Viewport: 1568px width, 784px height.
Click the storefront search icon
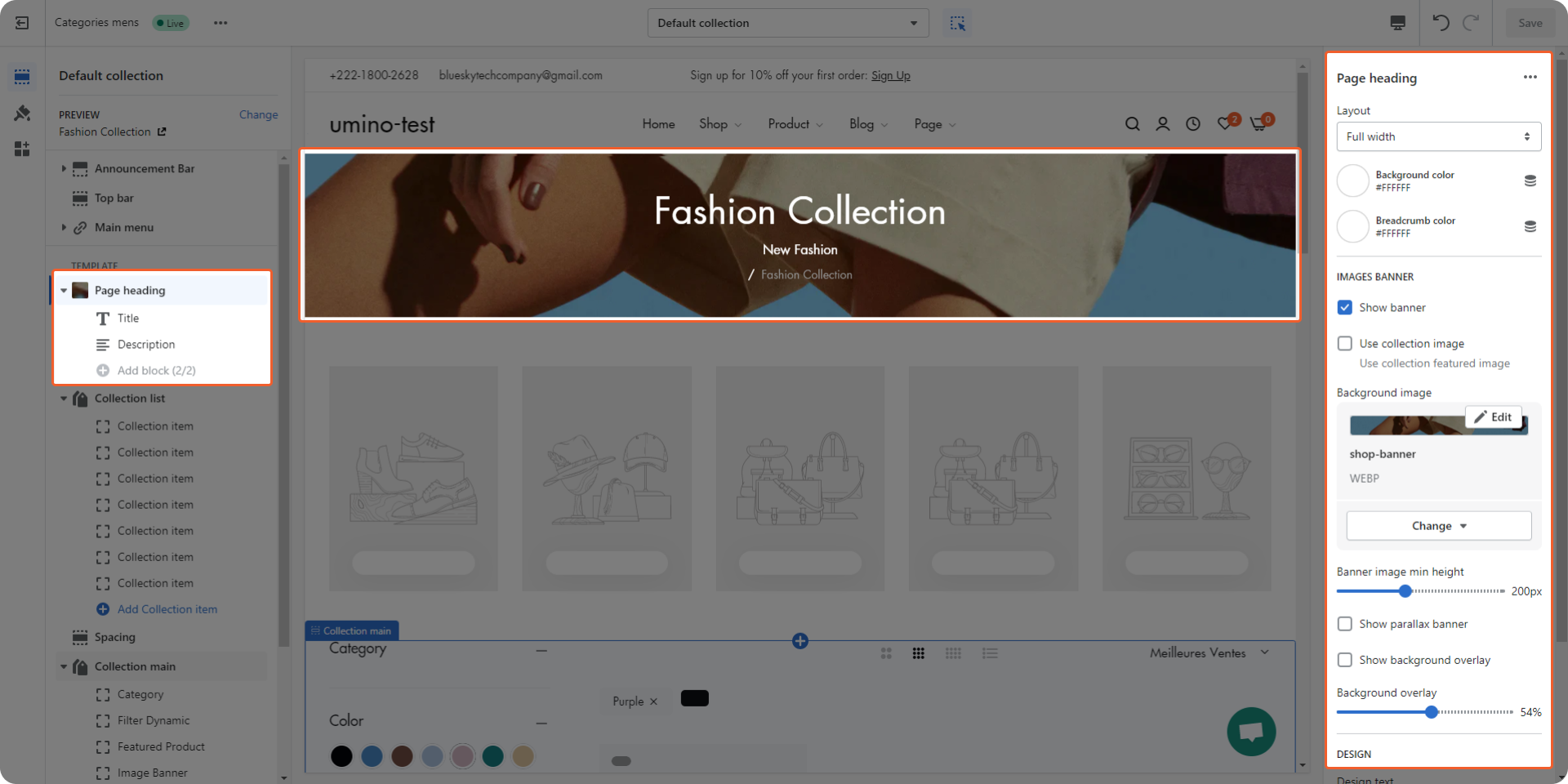[x=1132, y=124]
